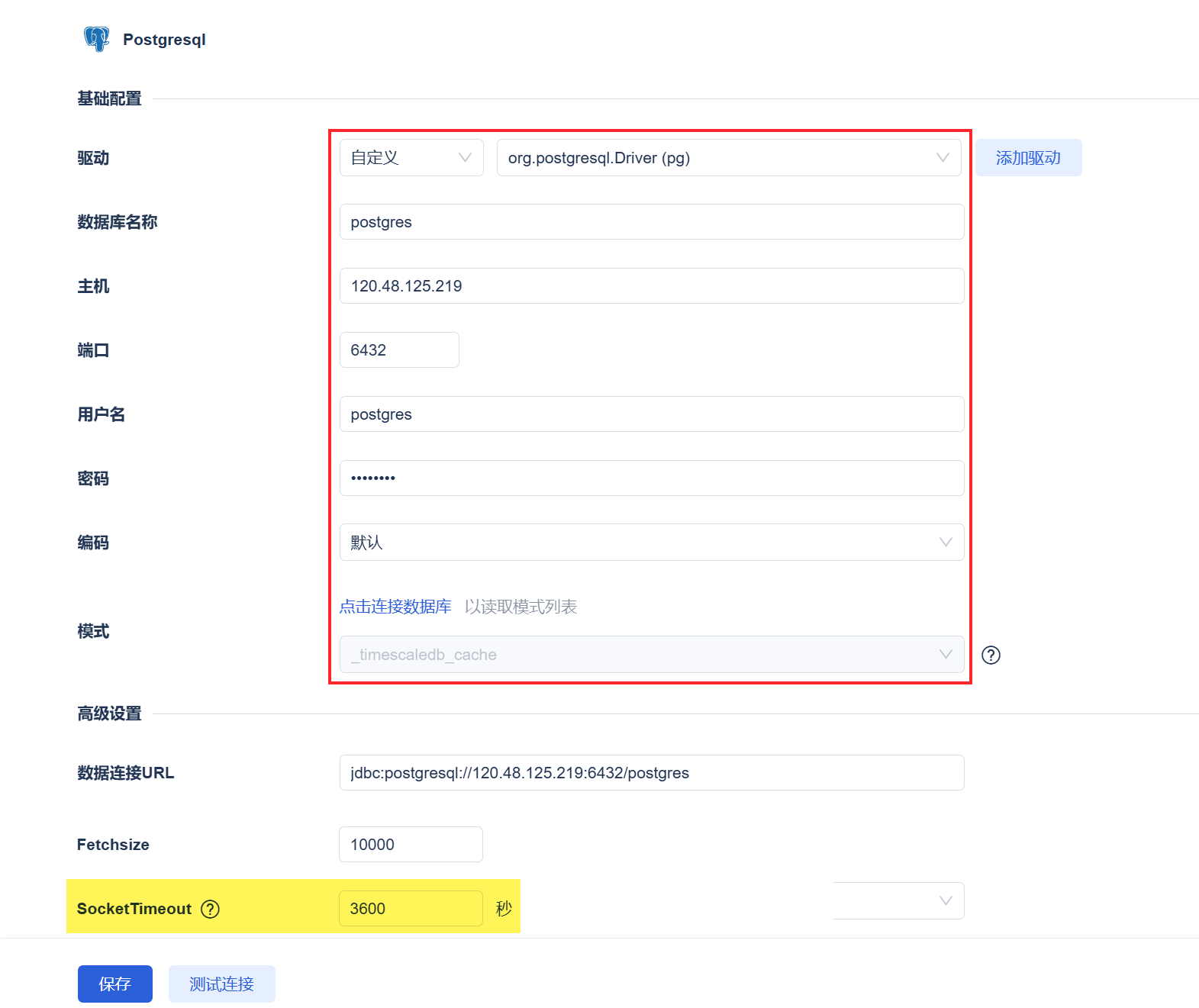Click the Fetchsize field showing 10000
The height and width of the screenshot is (1008, 1199).
[411, 845]
